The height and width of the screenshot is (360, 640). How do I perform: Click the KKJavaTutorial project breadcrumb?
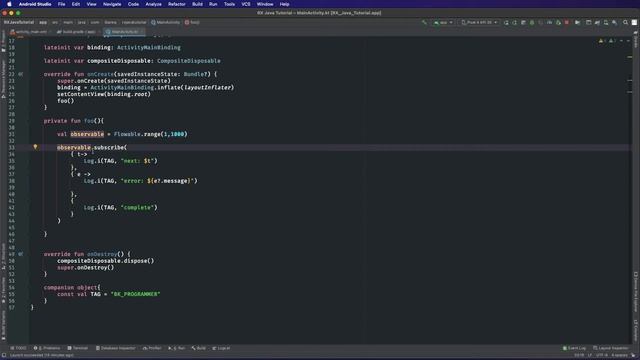click(x=19, y=22)
